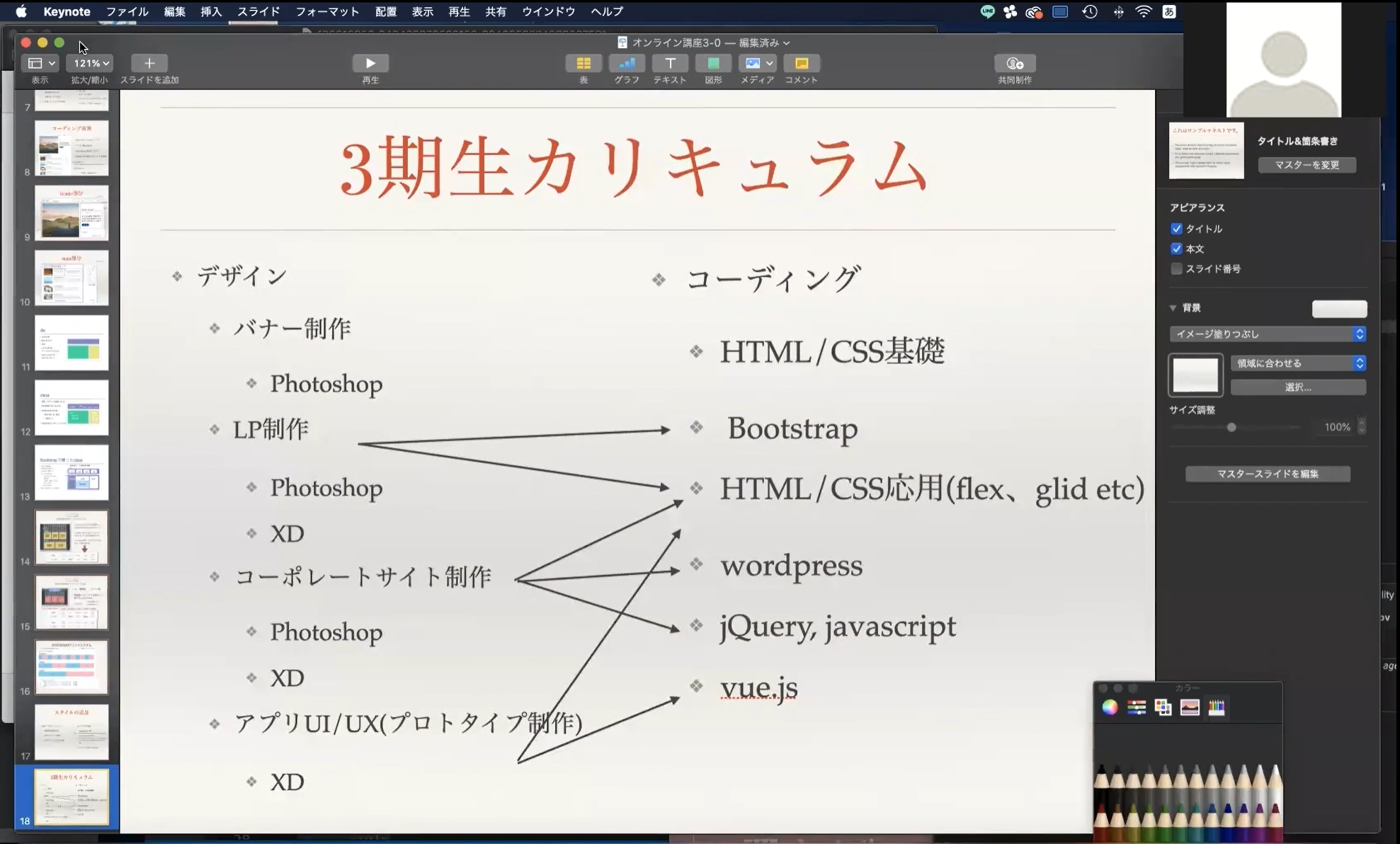Open the ウインドウ menu

coord(548,11)
